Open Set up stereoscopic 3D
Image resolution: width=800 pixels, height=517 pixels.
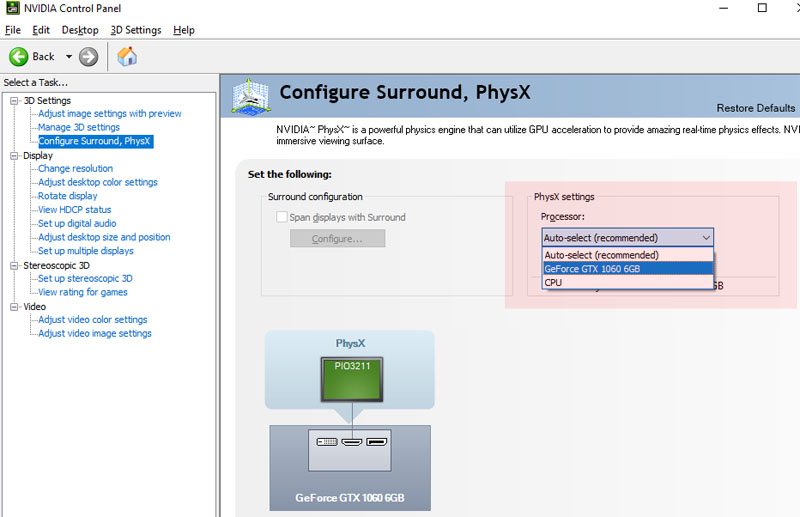coord(85,279)
